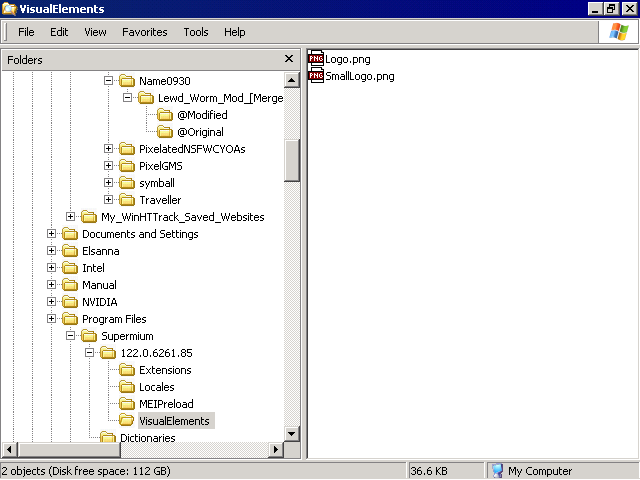Click the Intel folder icon
The width and height of the screenshot is (640, 480).
[70, 268]
